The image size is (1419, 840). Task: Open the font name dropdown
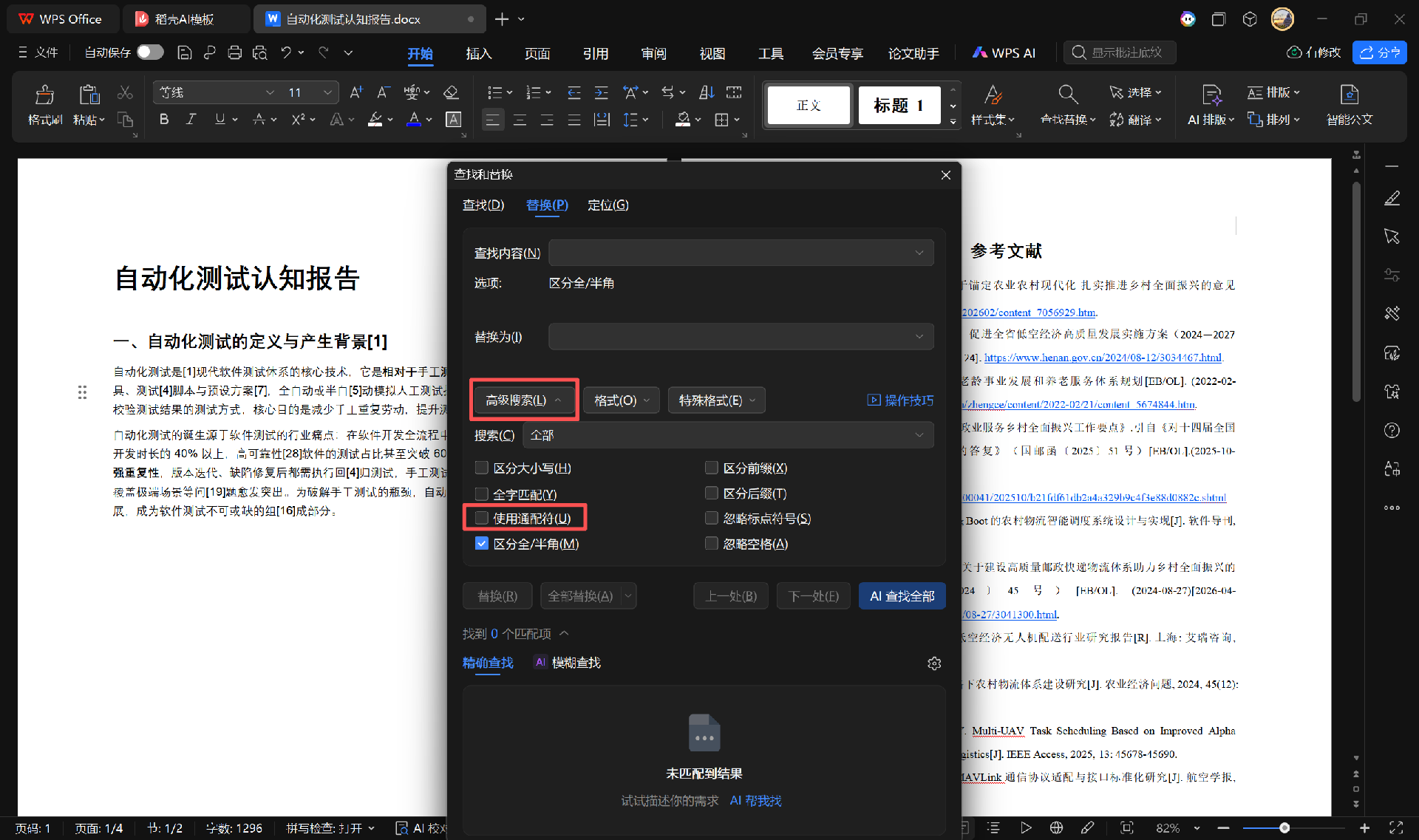pos(270,92)
